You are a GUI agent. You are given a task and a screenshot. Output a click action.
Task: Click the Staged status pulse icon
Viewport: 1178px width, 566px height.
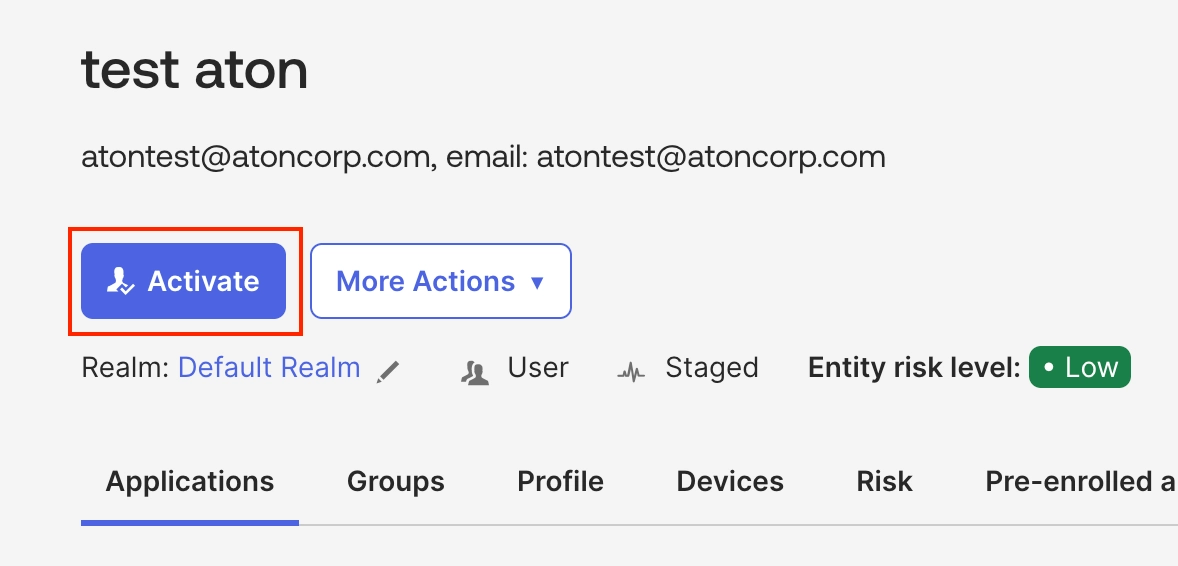631,371
